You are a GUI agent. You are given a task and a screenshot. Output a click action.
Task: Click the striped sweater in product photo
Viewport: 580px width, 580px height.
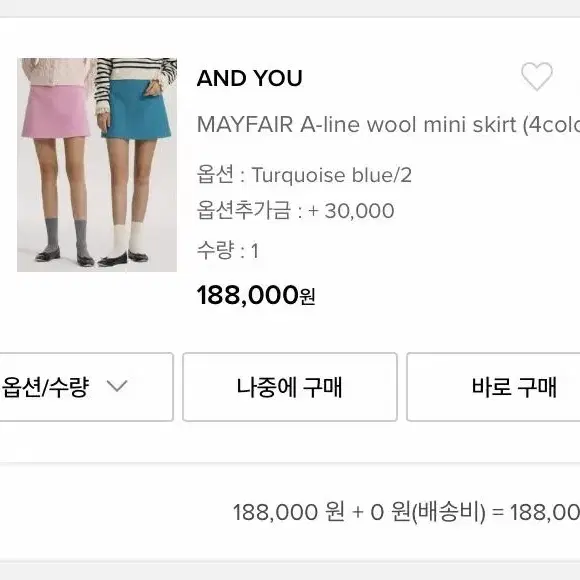136,80
